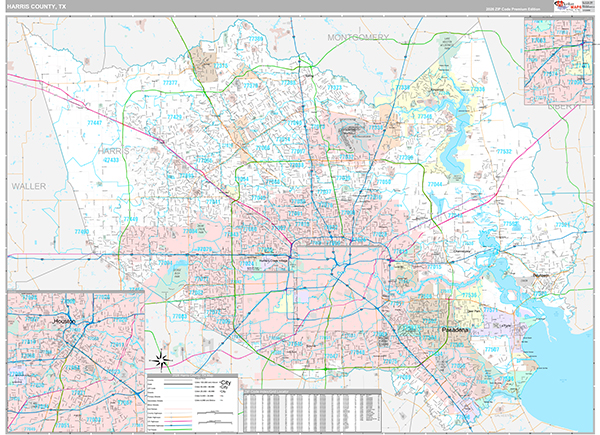This screenshot has width=600, height=435.
Task: Click the large HARRIS county label
Action: (113, 149)
